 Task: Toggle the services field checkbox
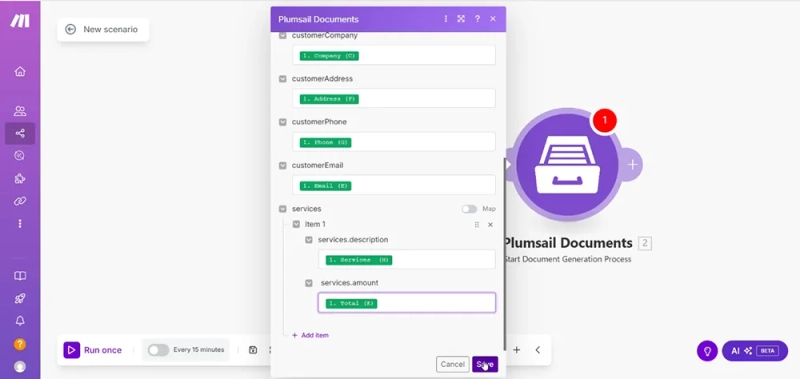coord(282,209)
